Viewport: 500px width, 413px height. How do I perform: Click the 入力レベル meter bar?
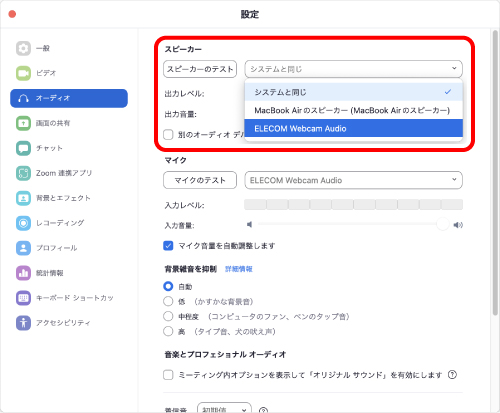coord(353,204)
